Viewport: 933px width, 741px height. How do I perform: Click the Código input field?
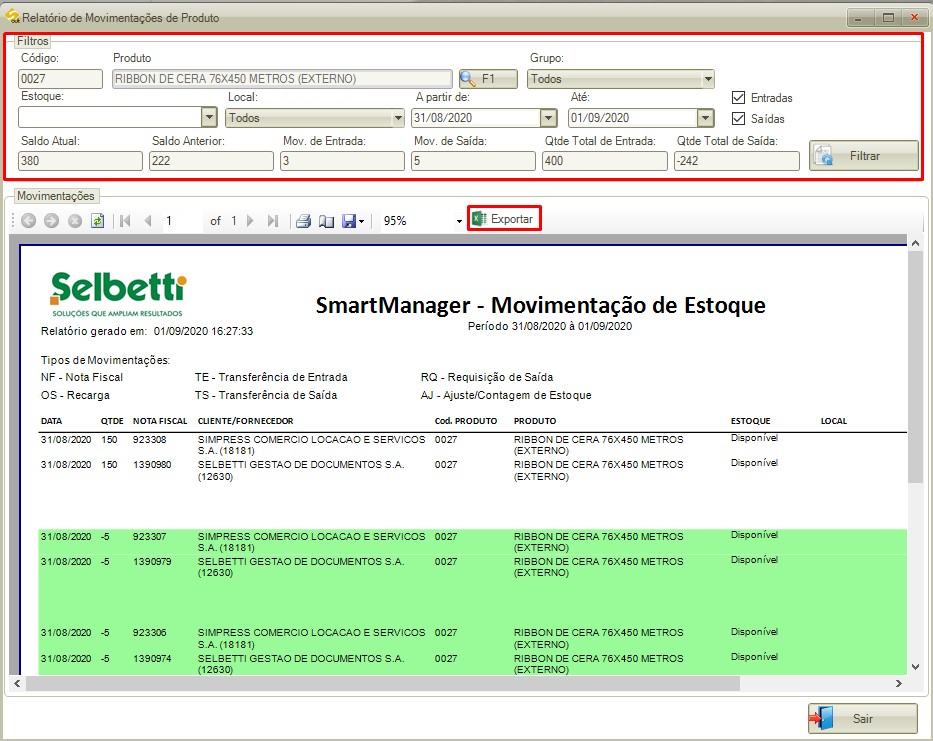pos(60,79)
